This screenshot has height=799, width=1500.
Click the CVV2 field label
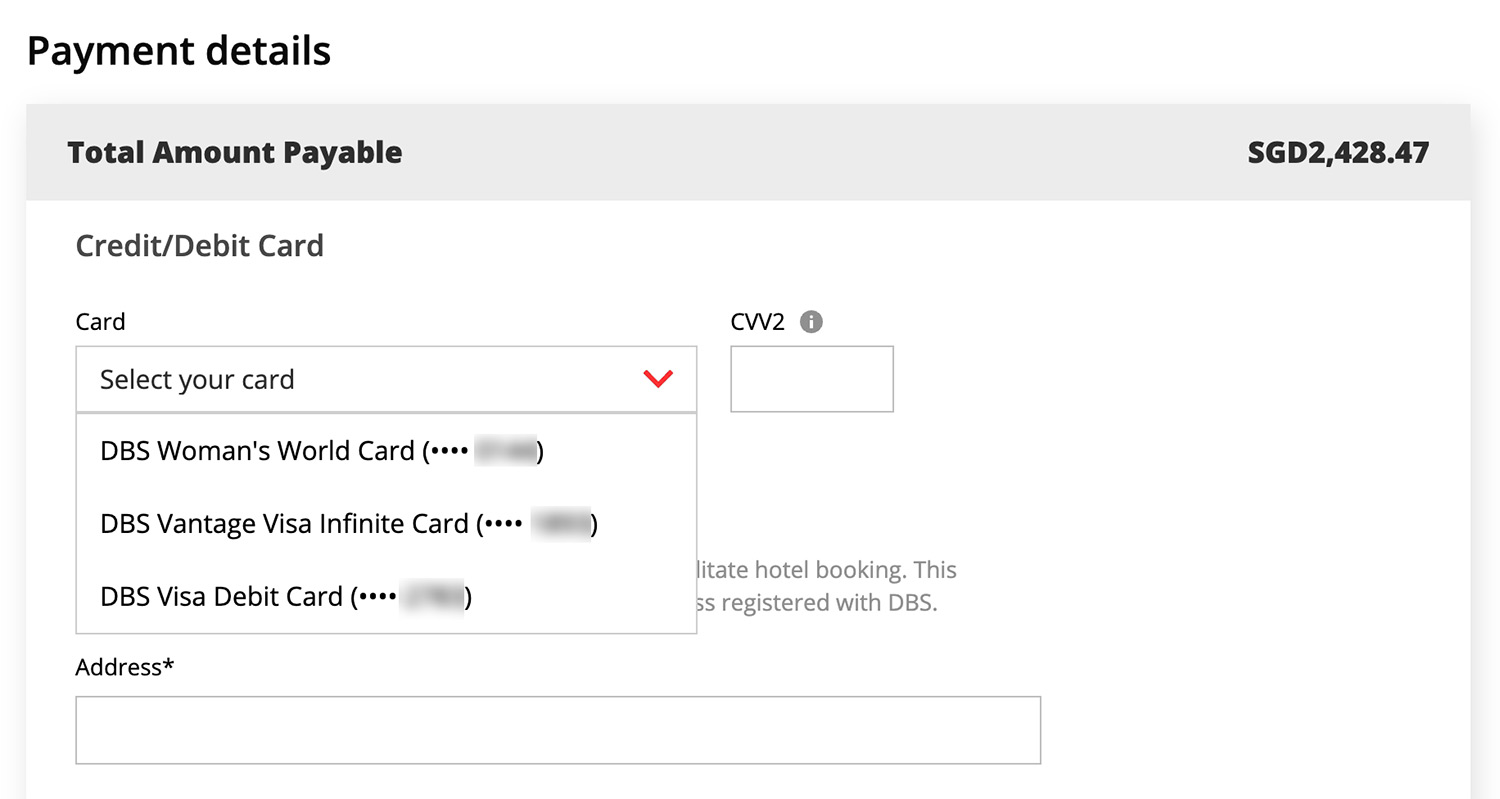(757, 322)
